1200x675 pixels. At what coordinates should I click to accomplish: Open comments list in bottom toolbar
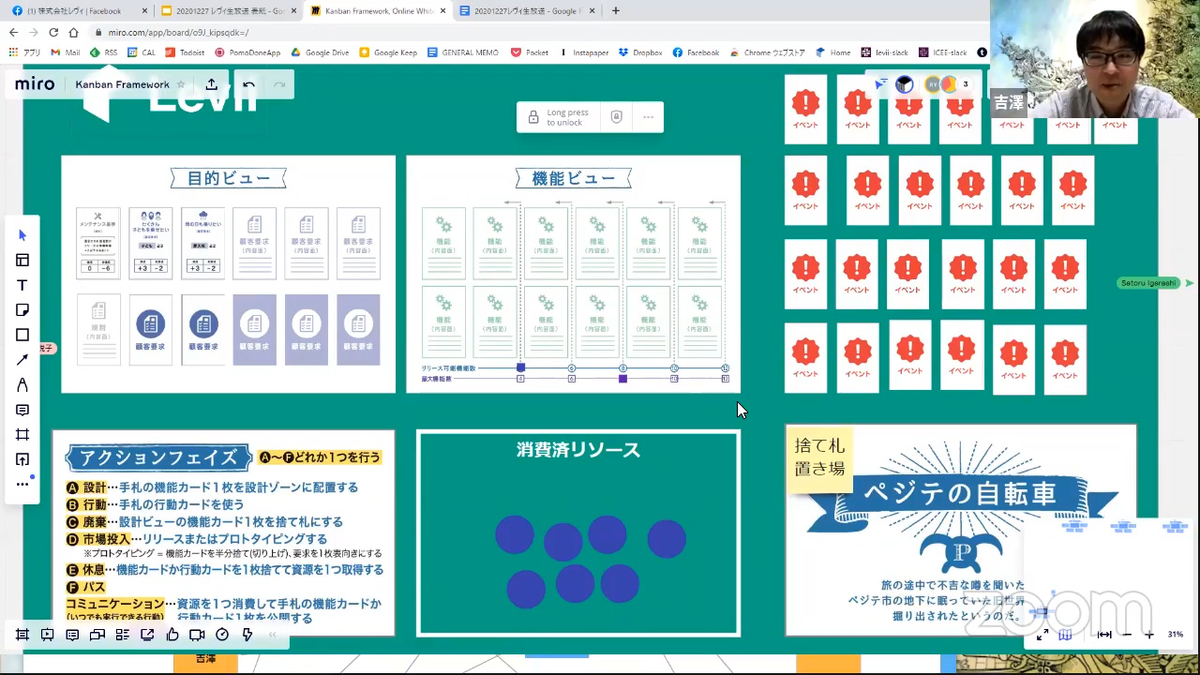72,635
